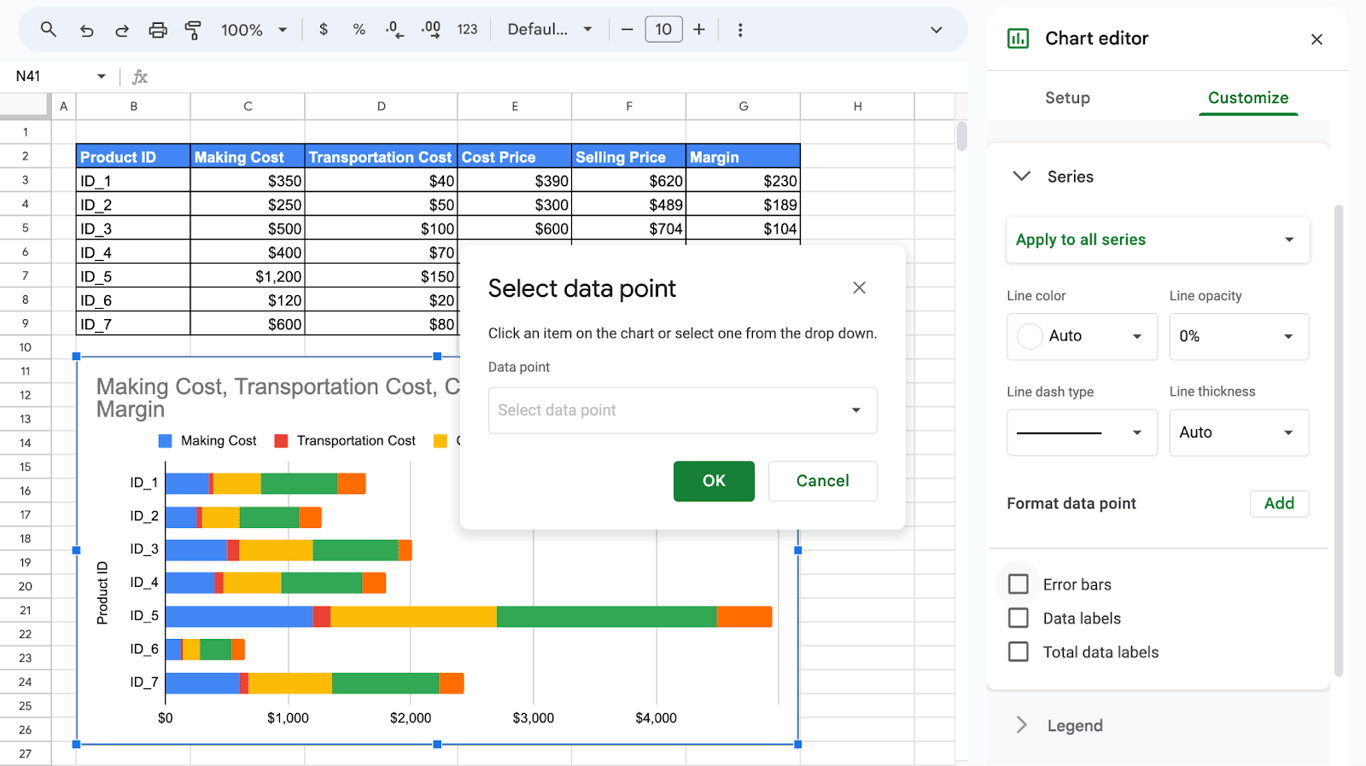Close the Chart editor panel
The width and height of the screenshot is (1366, 766).
(x=1316, y=39)
